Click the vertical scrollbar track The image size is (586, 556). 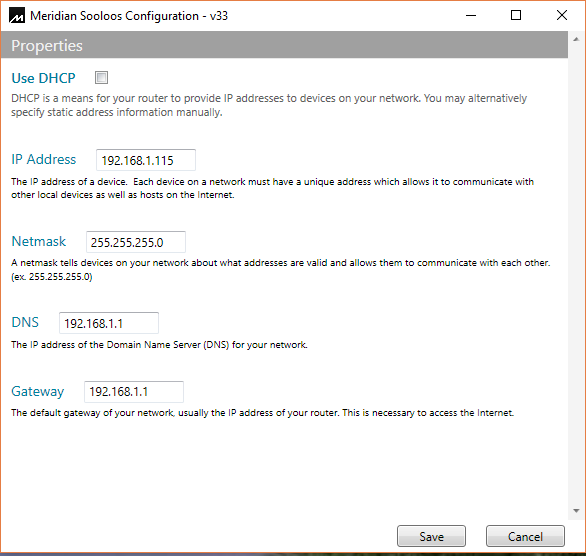(x=576, y=275)
